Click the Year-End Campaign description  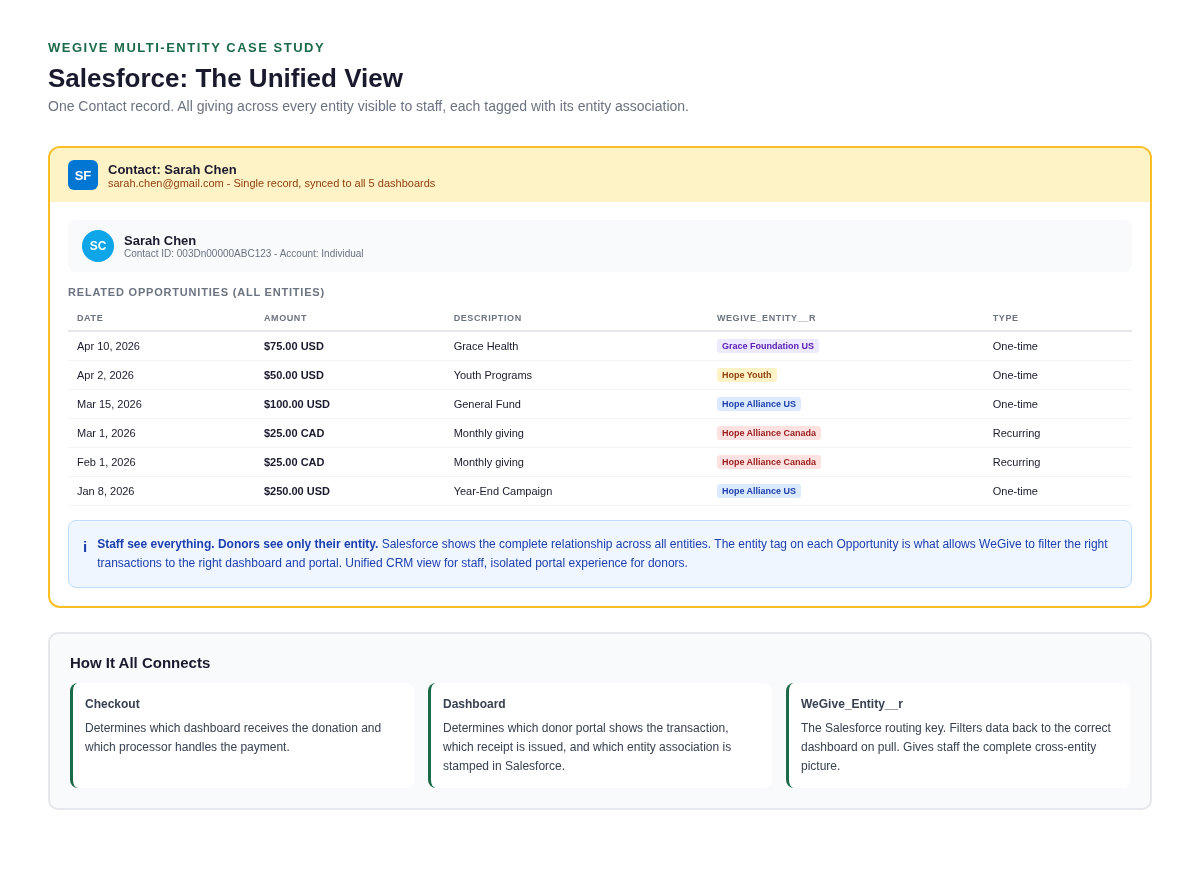coord(503,491)
